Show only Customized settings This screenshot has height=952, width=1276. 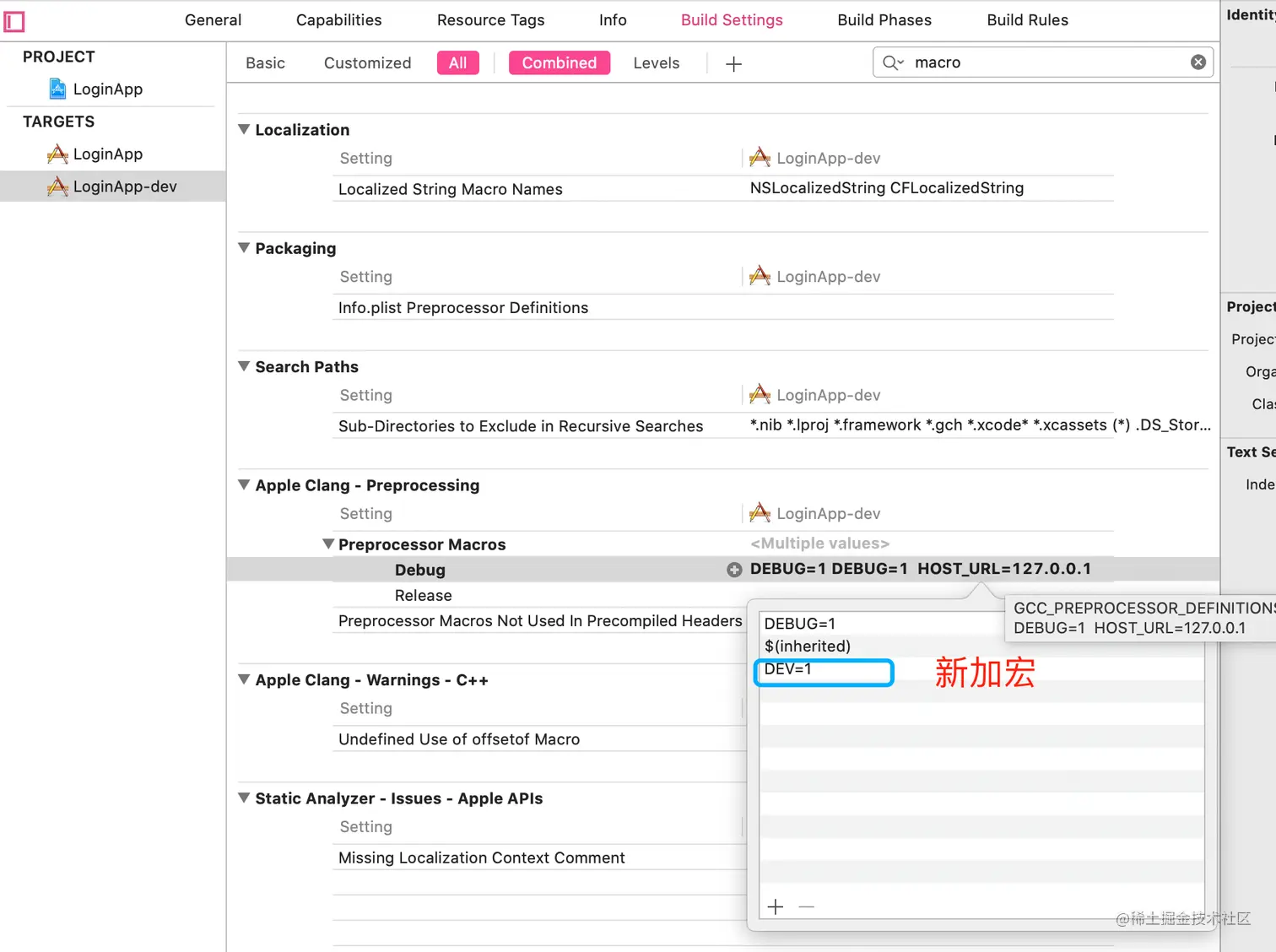(367, 63)
